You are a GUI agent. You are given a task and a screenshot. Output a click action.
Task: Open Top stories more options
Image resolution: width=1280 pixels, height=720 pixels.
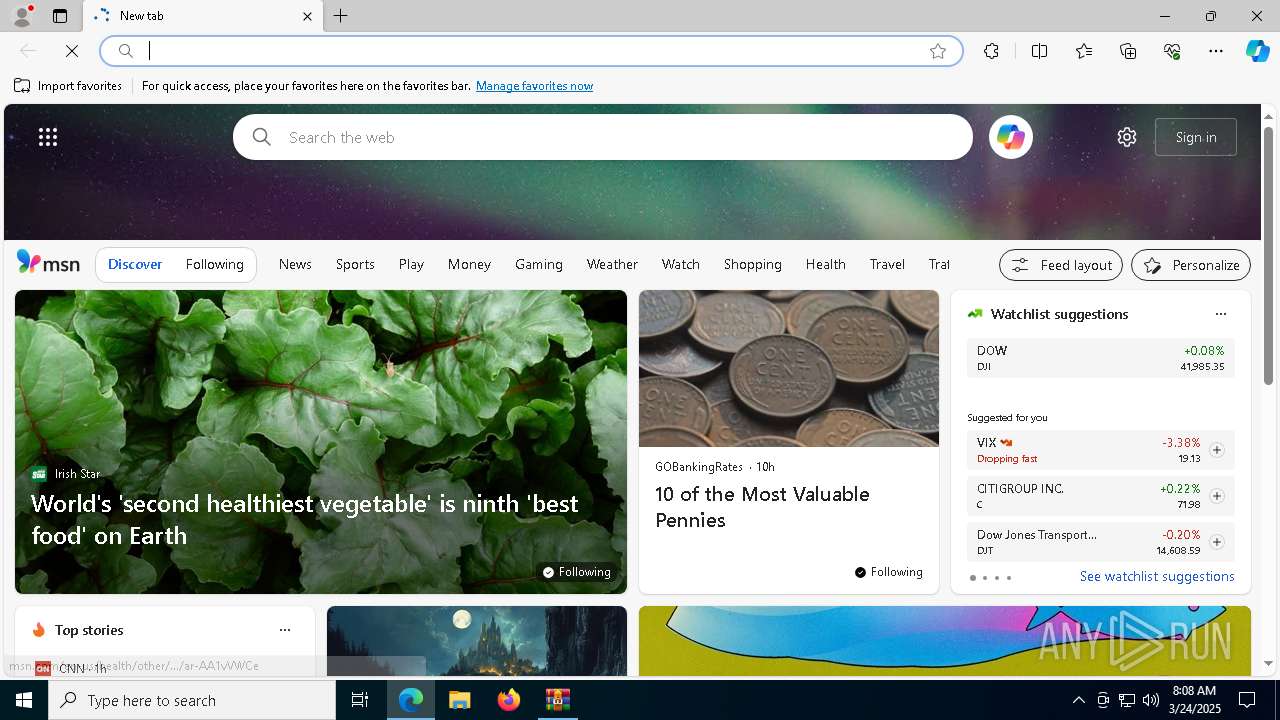coord(285,630)
